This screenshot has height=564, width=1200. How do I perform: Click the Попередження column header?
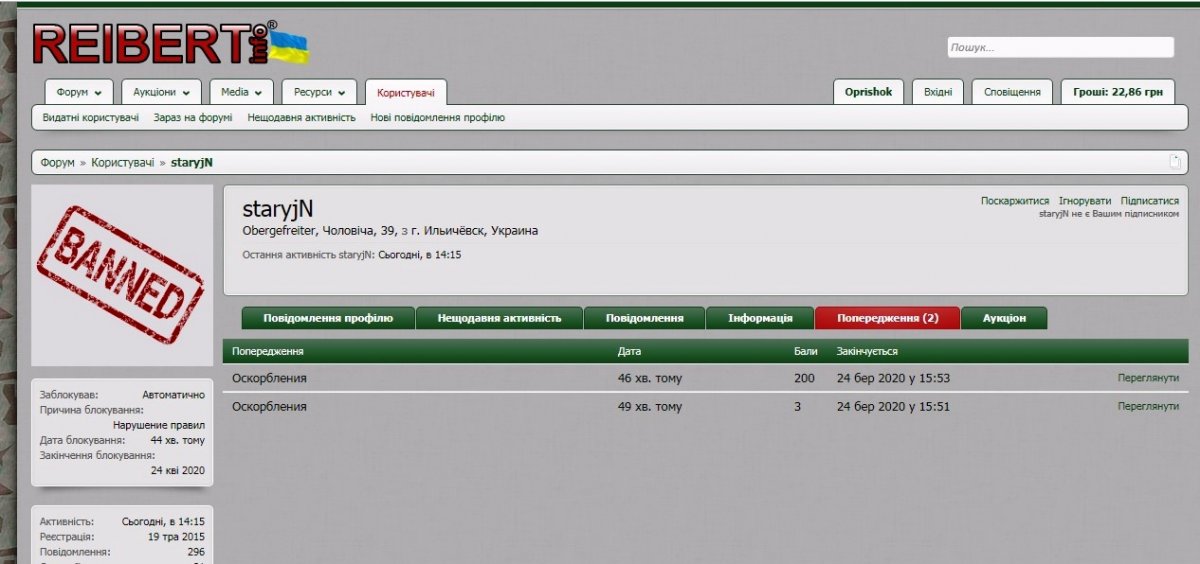(268, 352)
